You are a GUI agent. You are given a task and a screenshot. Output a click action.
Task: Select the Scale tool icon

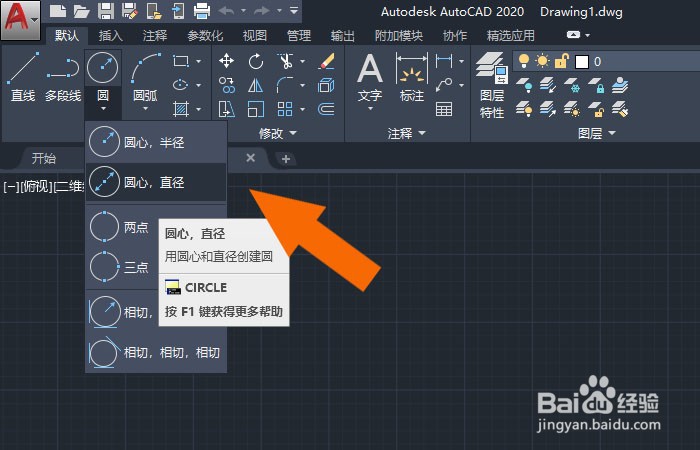click(x=255, y=109)
